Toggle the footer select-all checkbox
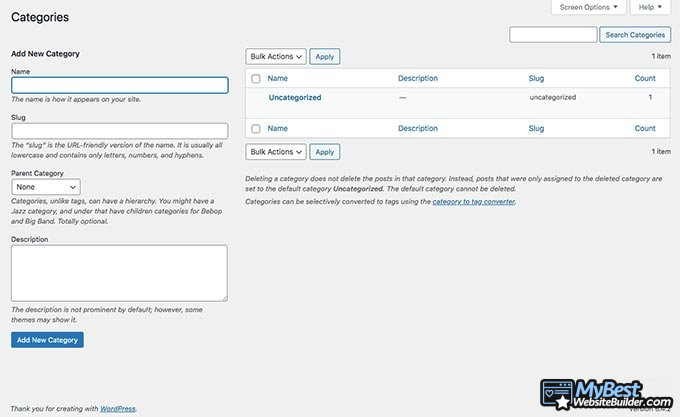The height and width of the screenshot is (417, 680). point(256,129)
